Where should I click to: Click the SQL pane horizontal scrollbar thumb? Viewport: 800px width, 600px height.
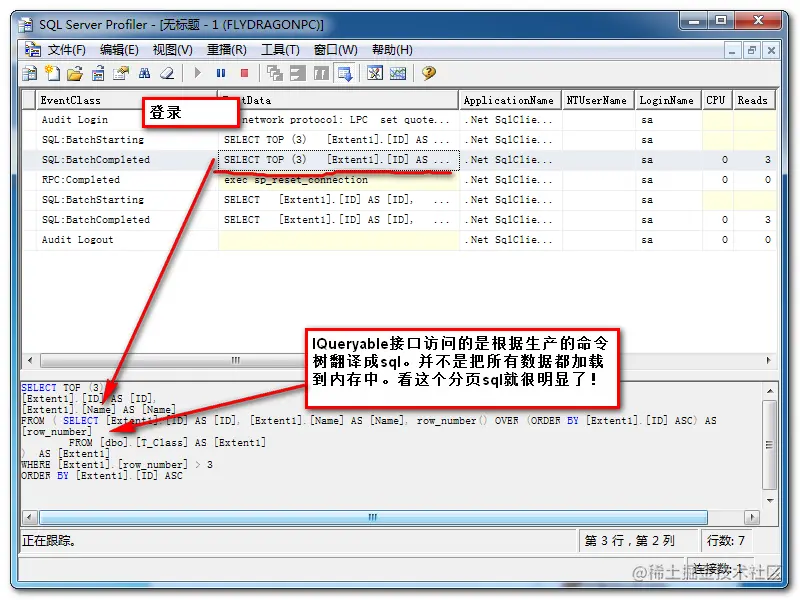(373, 517)
